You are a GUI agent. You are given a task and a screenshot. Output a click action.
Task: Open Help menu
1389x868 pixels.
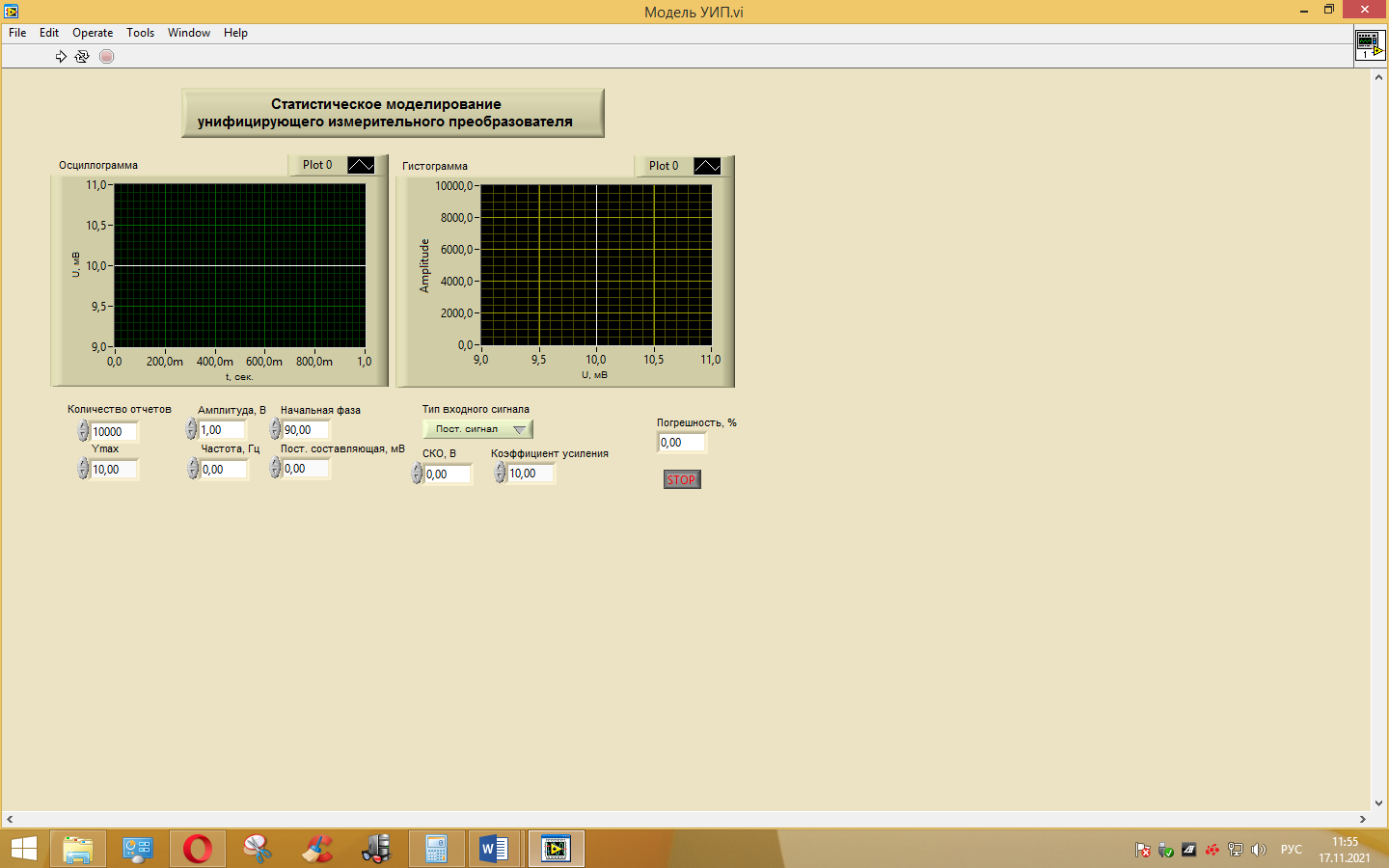pyautogui.click(x=235, y=33)
